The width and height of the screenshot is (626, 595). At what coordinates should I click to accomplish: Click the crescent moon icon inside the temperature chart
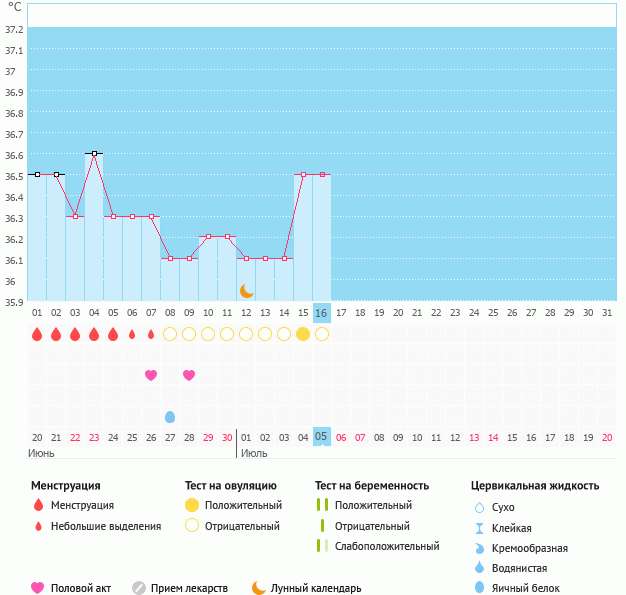247,291
